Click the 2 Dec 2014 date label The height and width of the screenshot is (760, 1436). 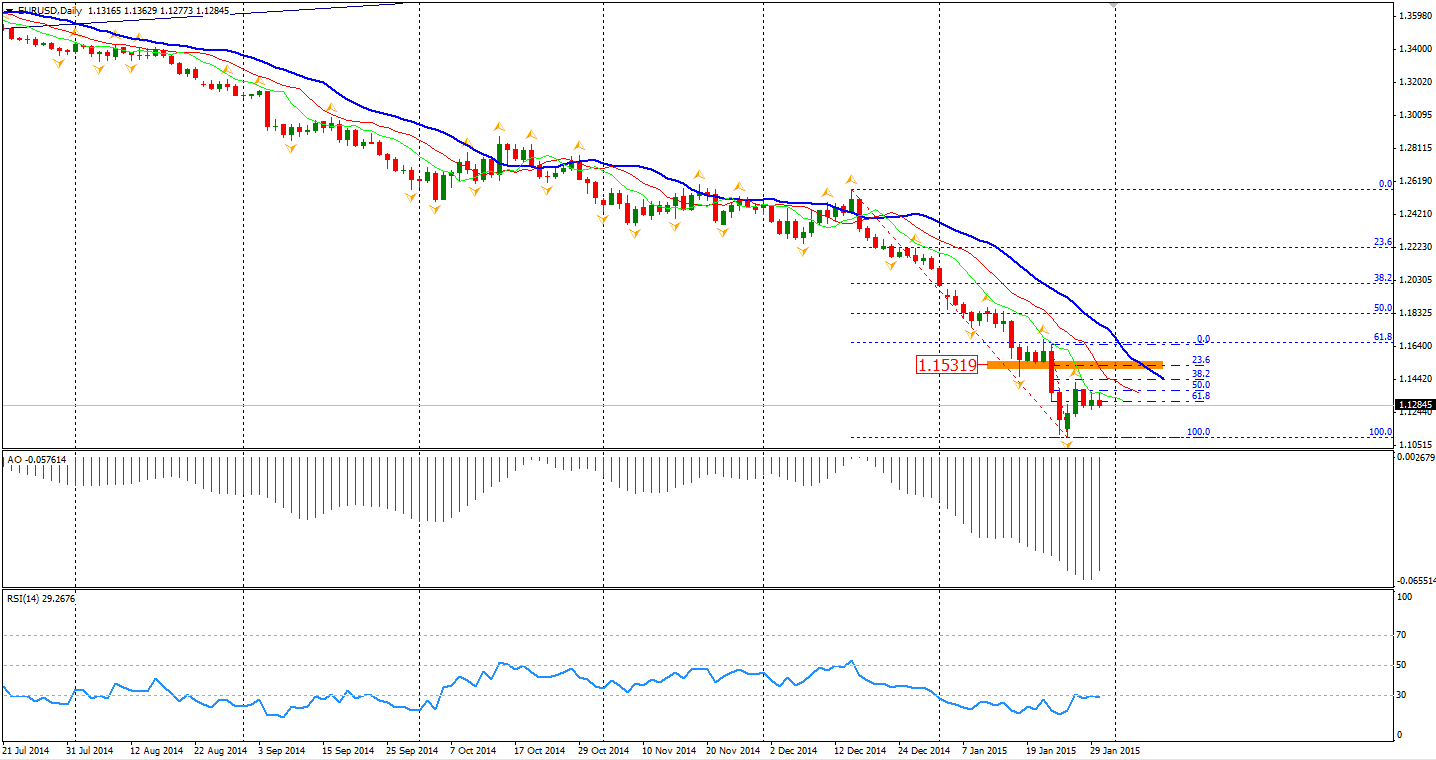794,749
